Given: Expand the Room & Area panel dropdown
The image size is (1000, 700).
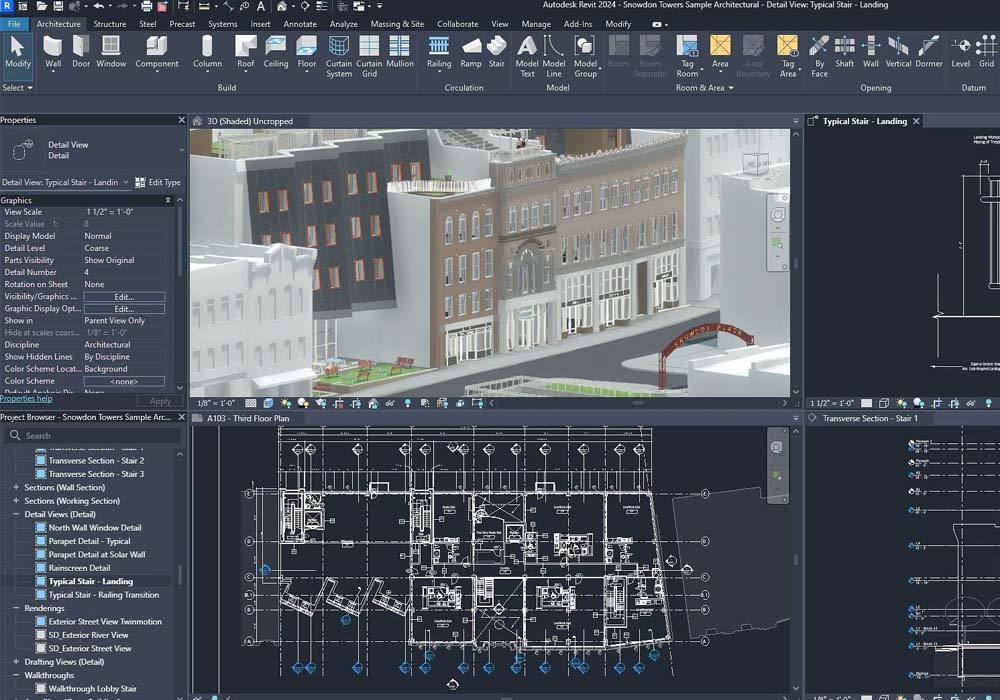Looking at the screenshot, I should click(705, 87).
